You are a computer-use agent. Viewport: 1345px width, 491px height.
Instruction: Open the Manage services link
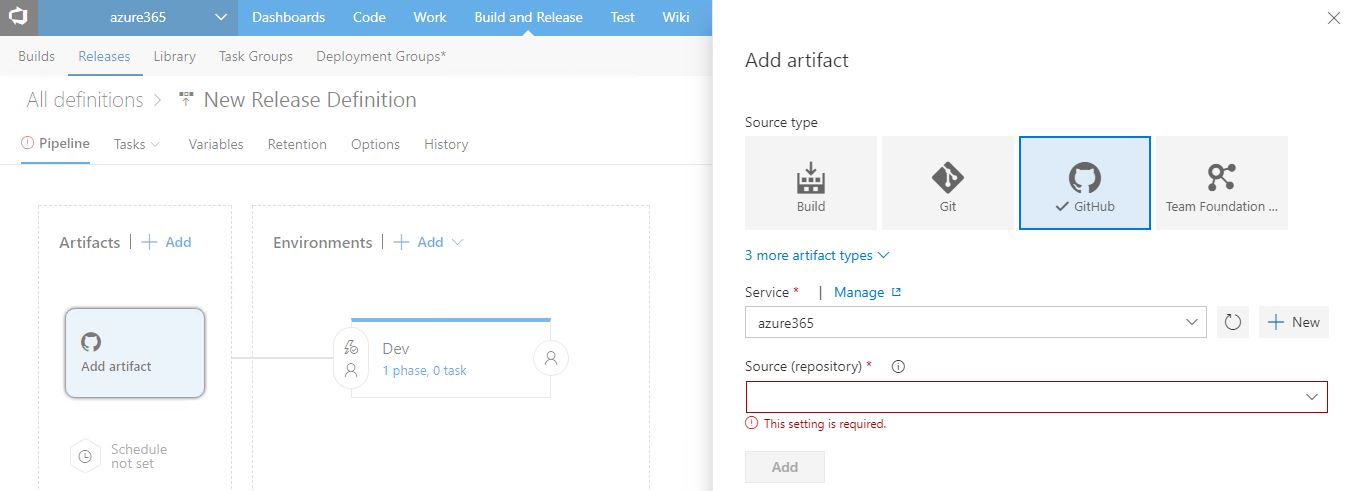pyautogui.click(x=868, y=292)
